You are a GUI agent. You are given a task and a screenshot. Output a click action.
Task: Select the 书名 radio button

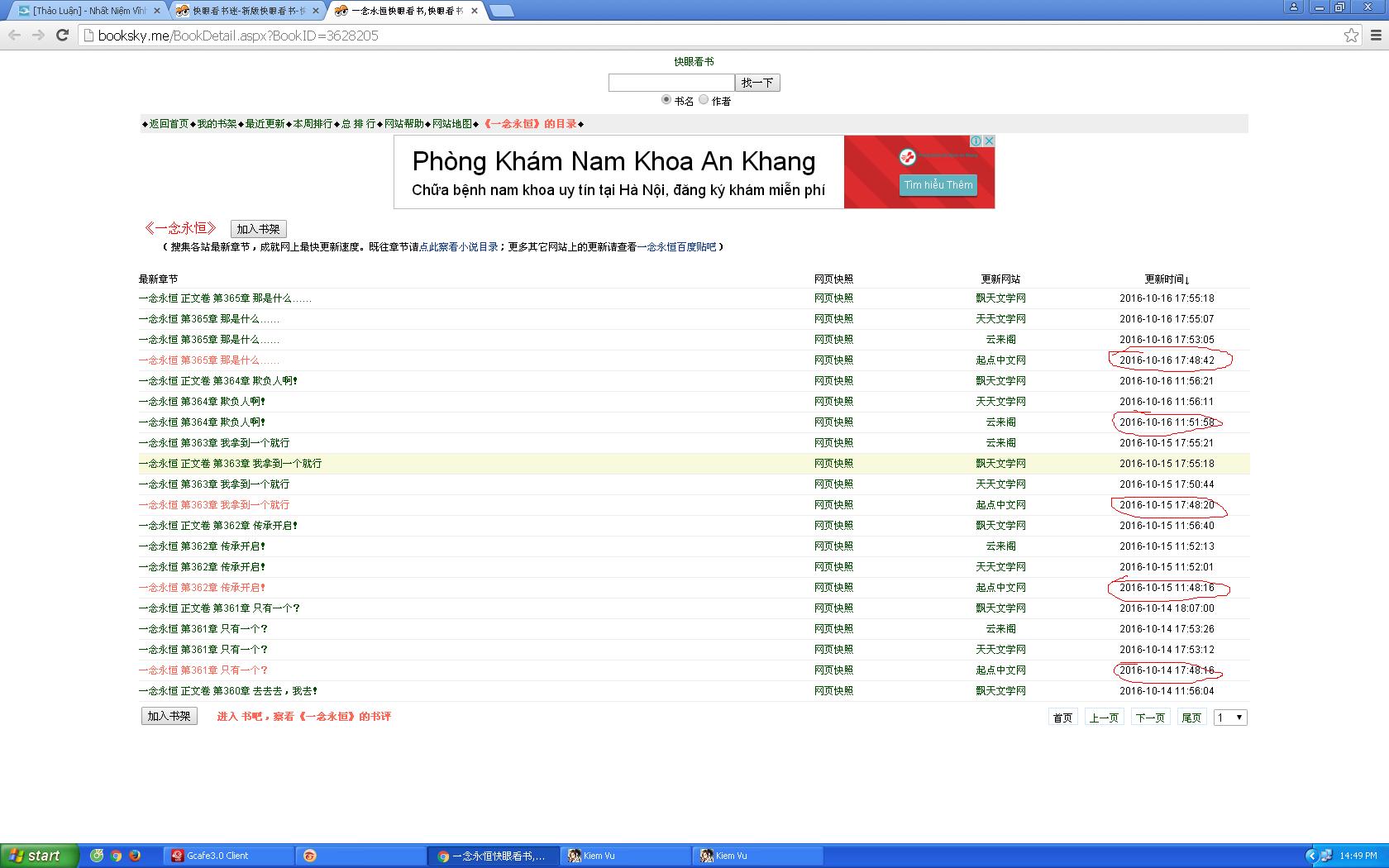[666, 100]
